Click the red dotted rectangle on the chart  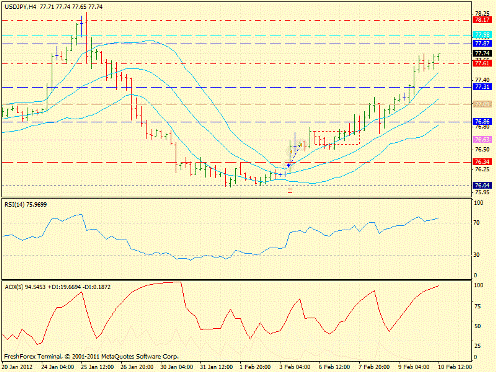(x=336, y=138)
